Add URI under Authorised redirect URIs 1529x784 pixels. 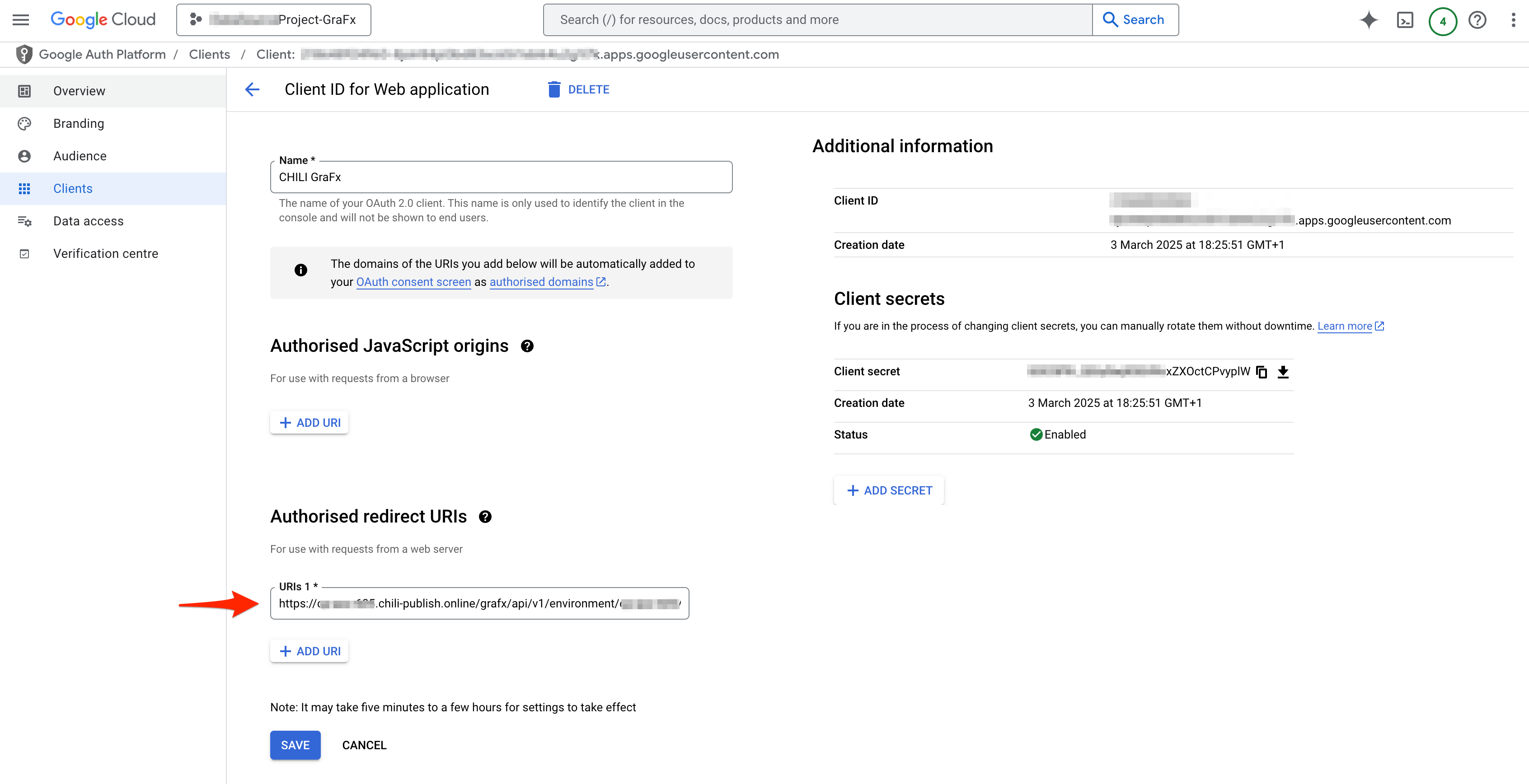[x=309, y=651]
